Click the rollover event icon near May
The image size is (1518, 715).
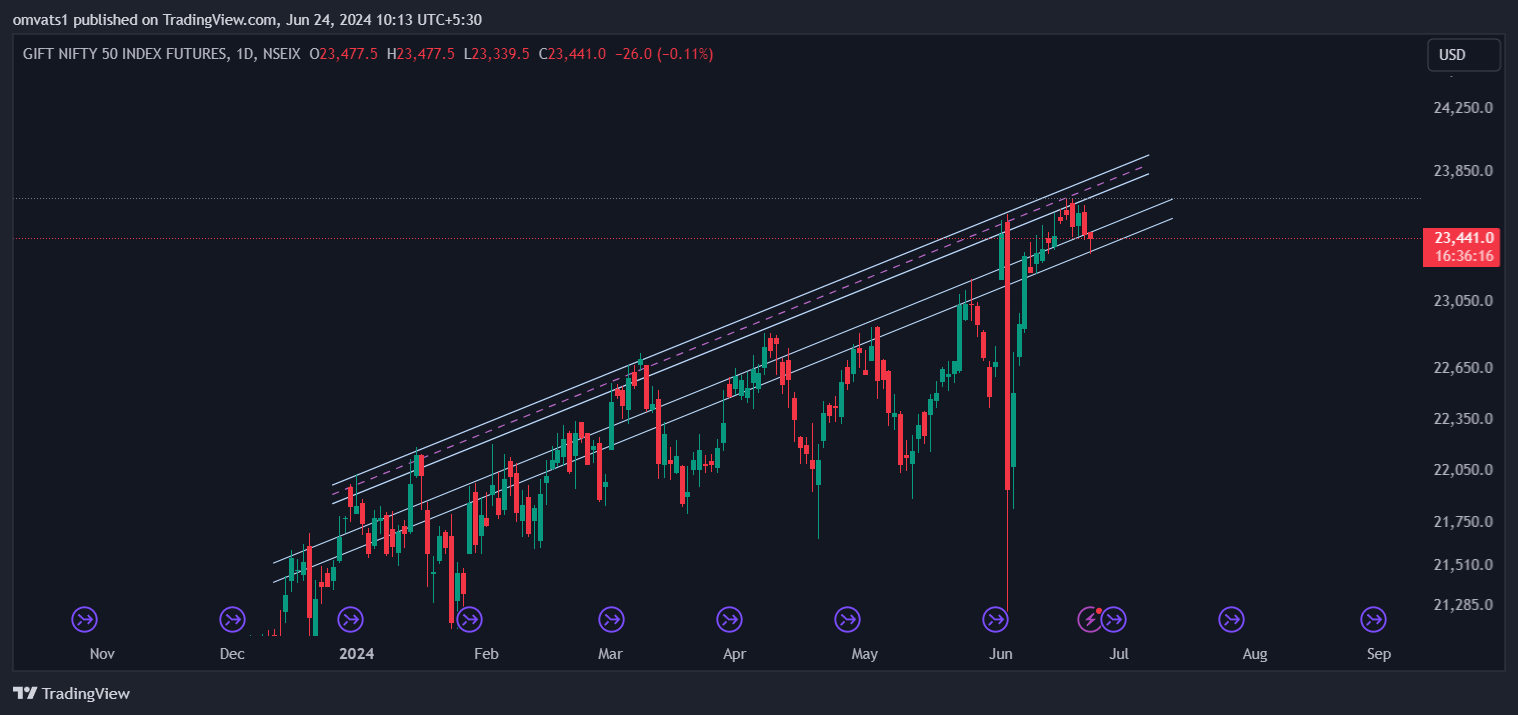pos(847,620)
